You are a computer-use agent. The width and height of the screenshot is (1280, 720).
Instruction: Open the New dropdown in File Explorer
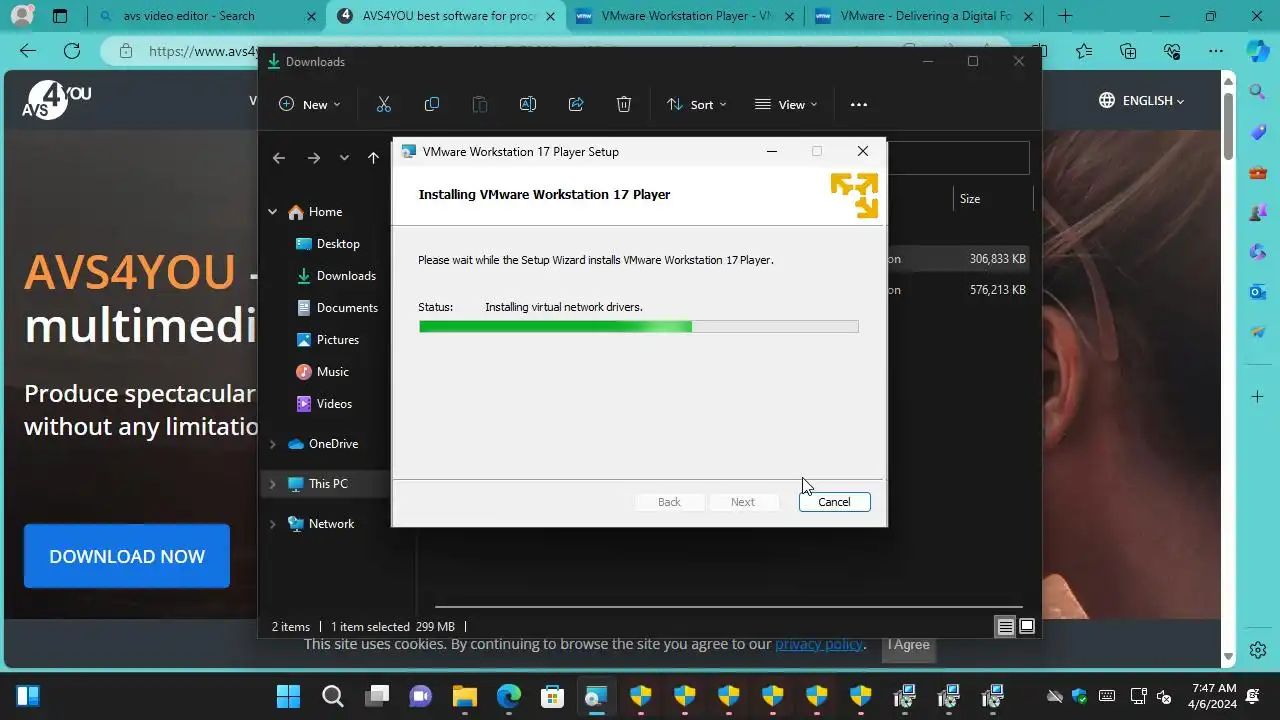point(310,104)
